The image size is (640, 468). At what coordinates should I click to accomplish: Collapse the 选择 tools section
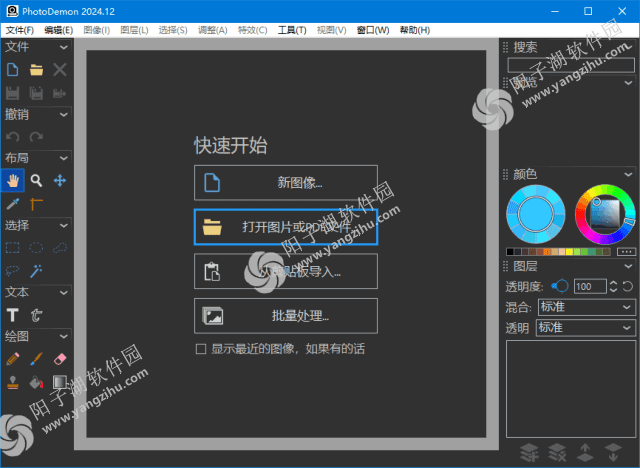click(64, 225)
